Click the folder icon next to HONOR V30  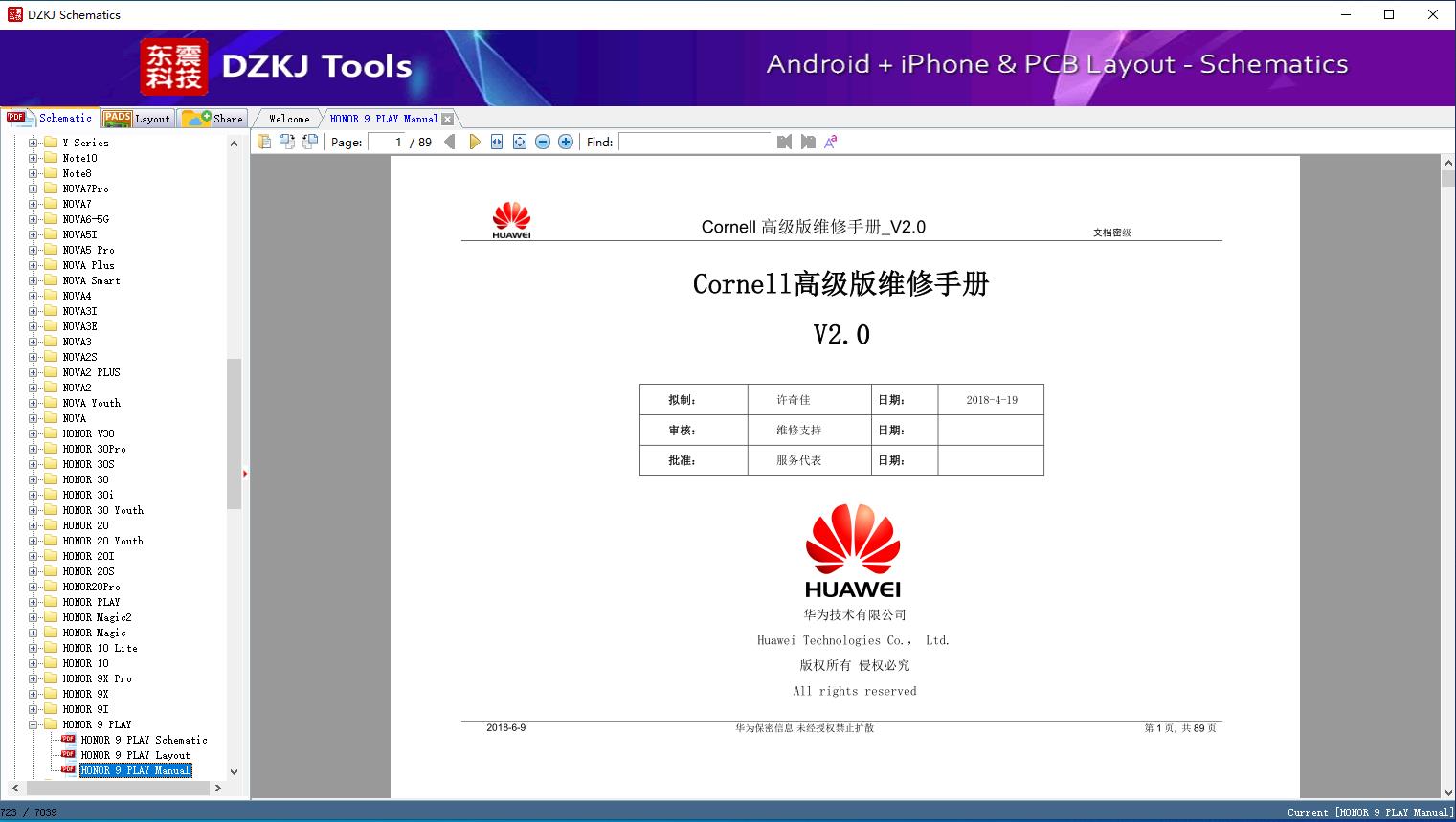51,433
